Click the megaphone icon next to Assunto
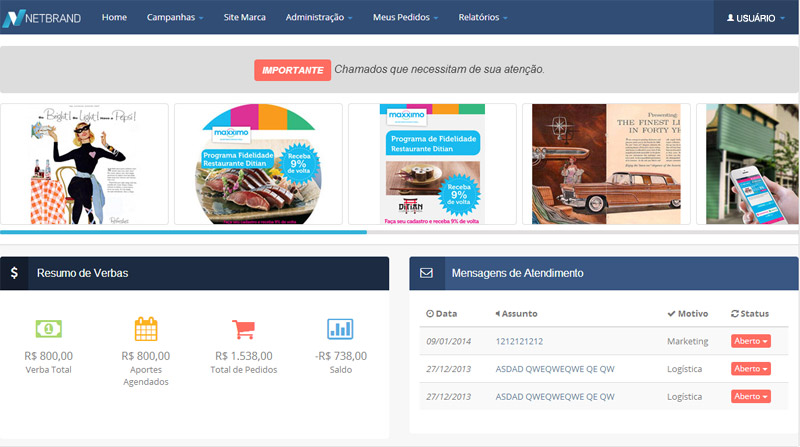This screenshot has height=447, width=800. (x=497, y=314)
